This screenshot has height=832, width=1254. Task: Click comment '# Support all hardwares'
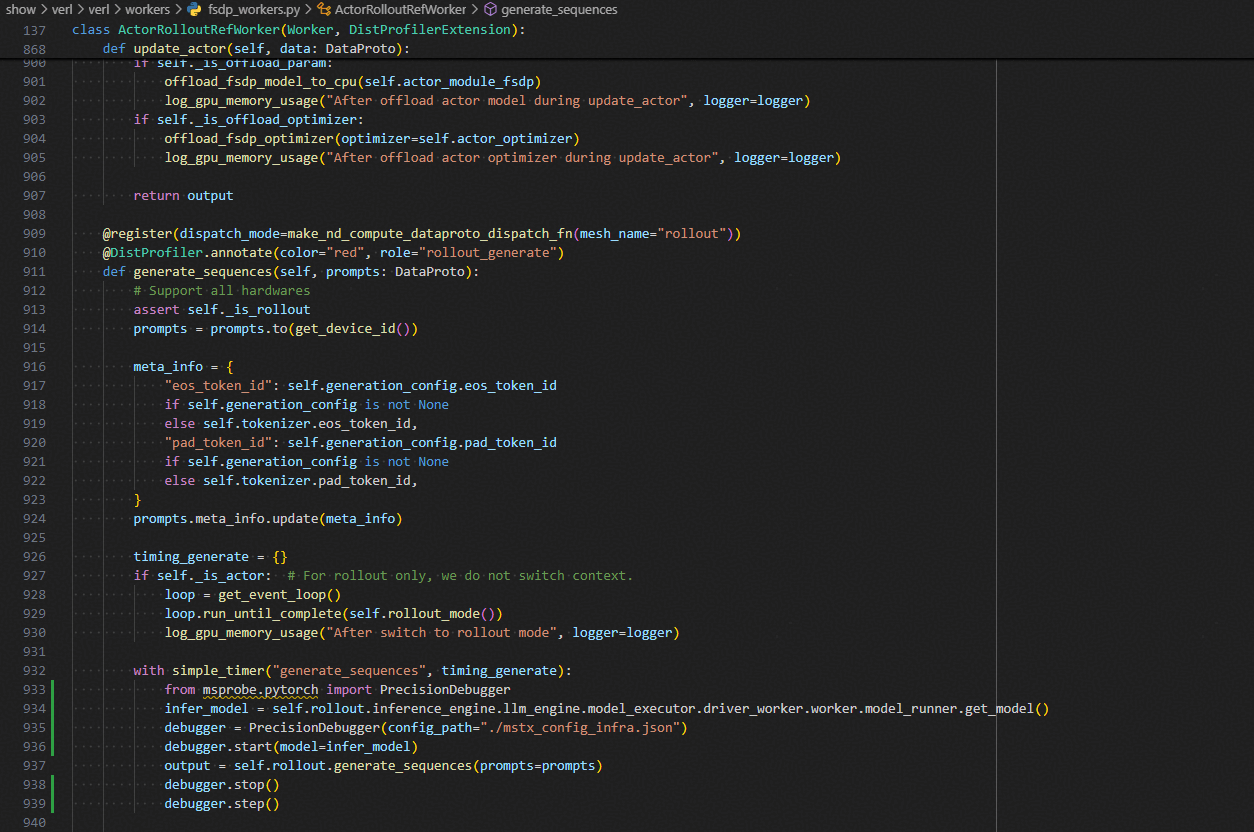[x=222, y=291]
